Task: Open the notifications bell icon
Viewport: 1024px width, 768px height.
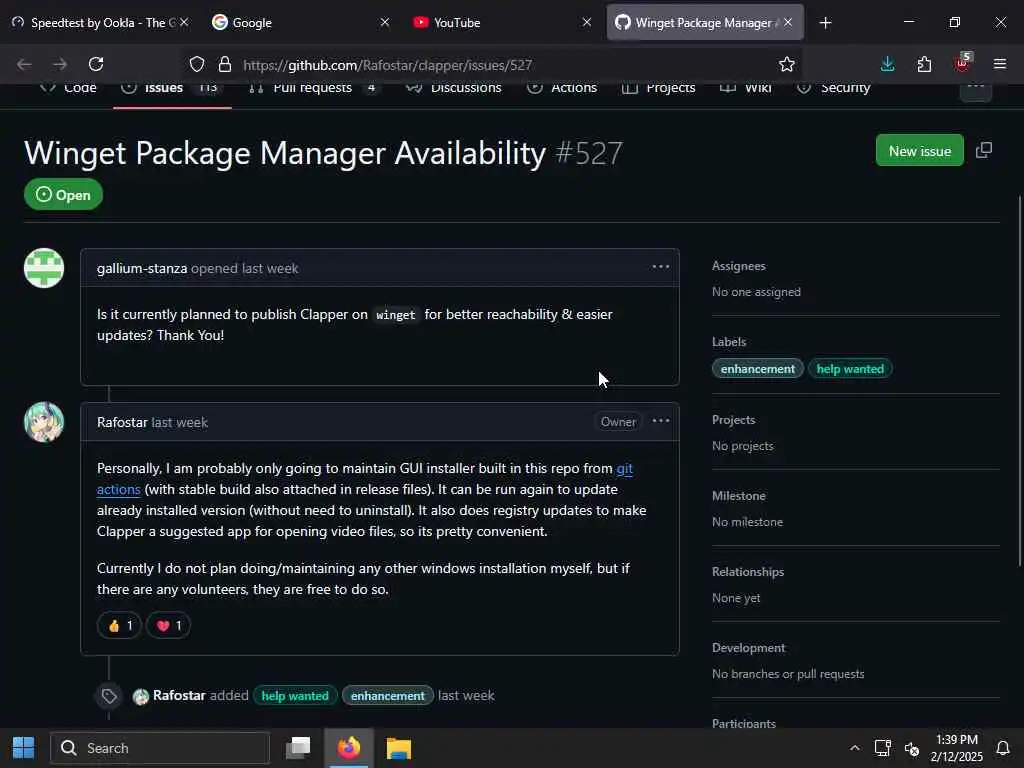Action: [1003, 748]
